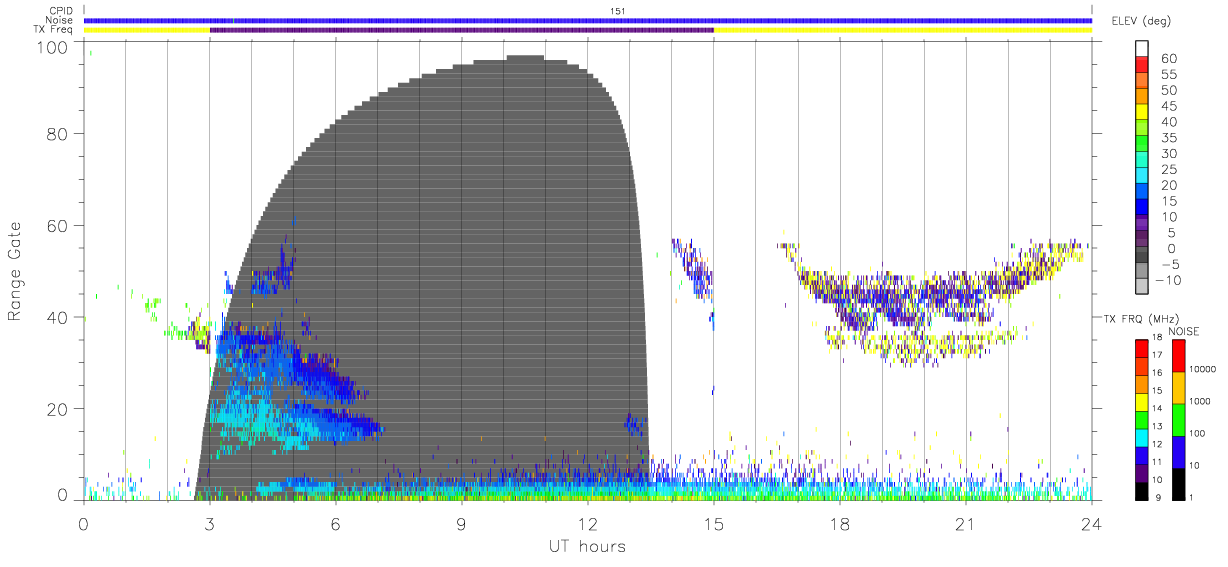Click x-axis tick label 3
Screen dimensions: 1228x567
(x=210, y=524)
